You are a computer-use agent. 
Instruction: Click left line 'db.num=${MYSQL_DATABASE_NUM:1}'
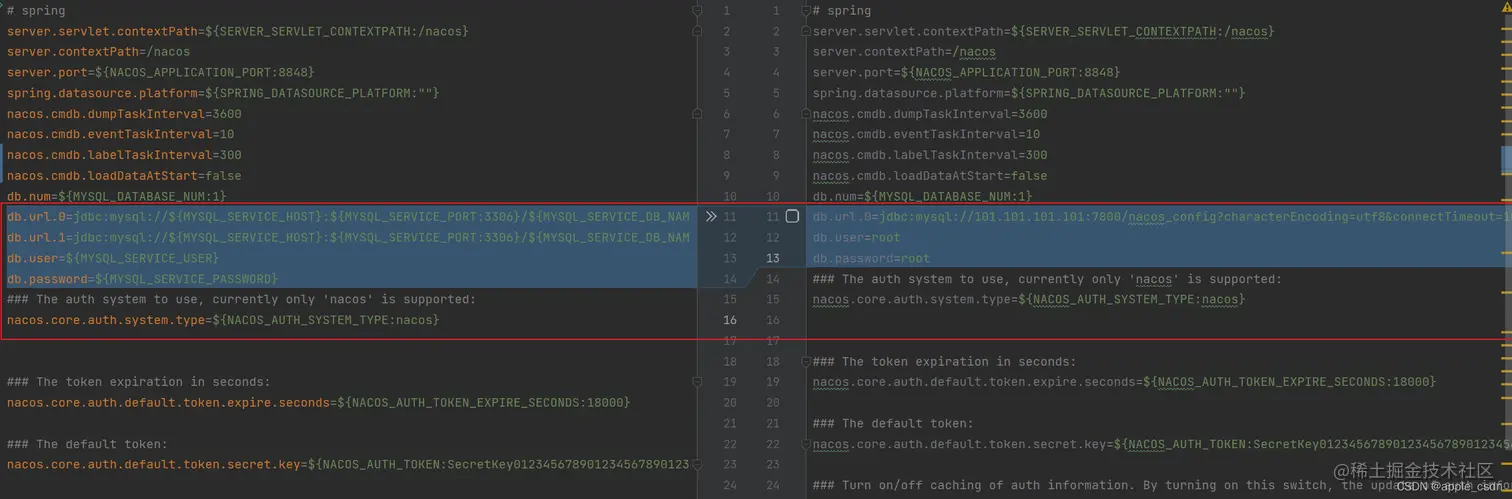(117, 196)
